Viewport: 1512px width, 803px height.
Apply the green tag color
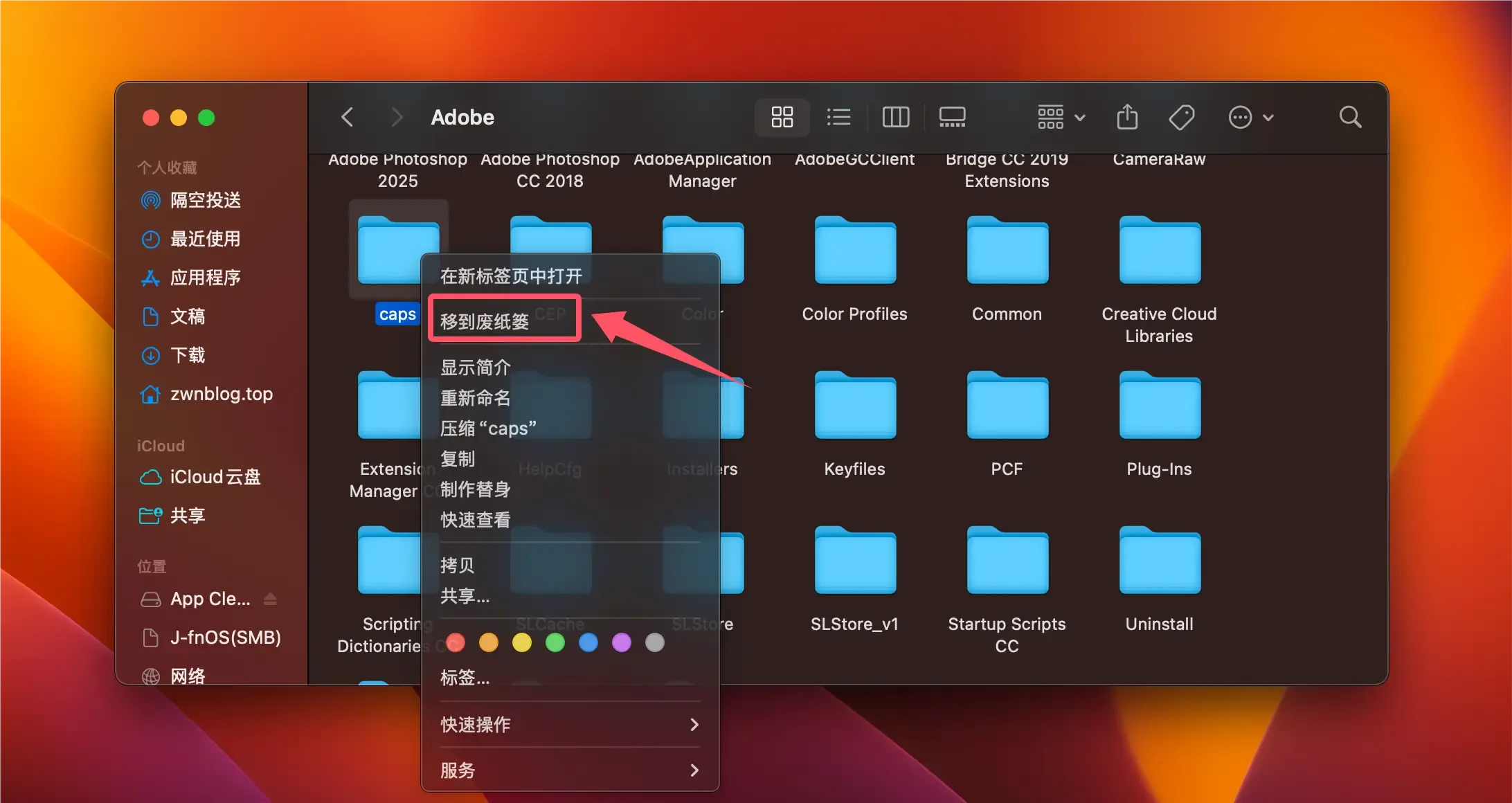(555, 642)
